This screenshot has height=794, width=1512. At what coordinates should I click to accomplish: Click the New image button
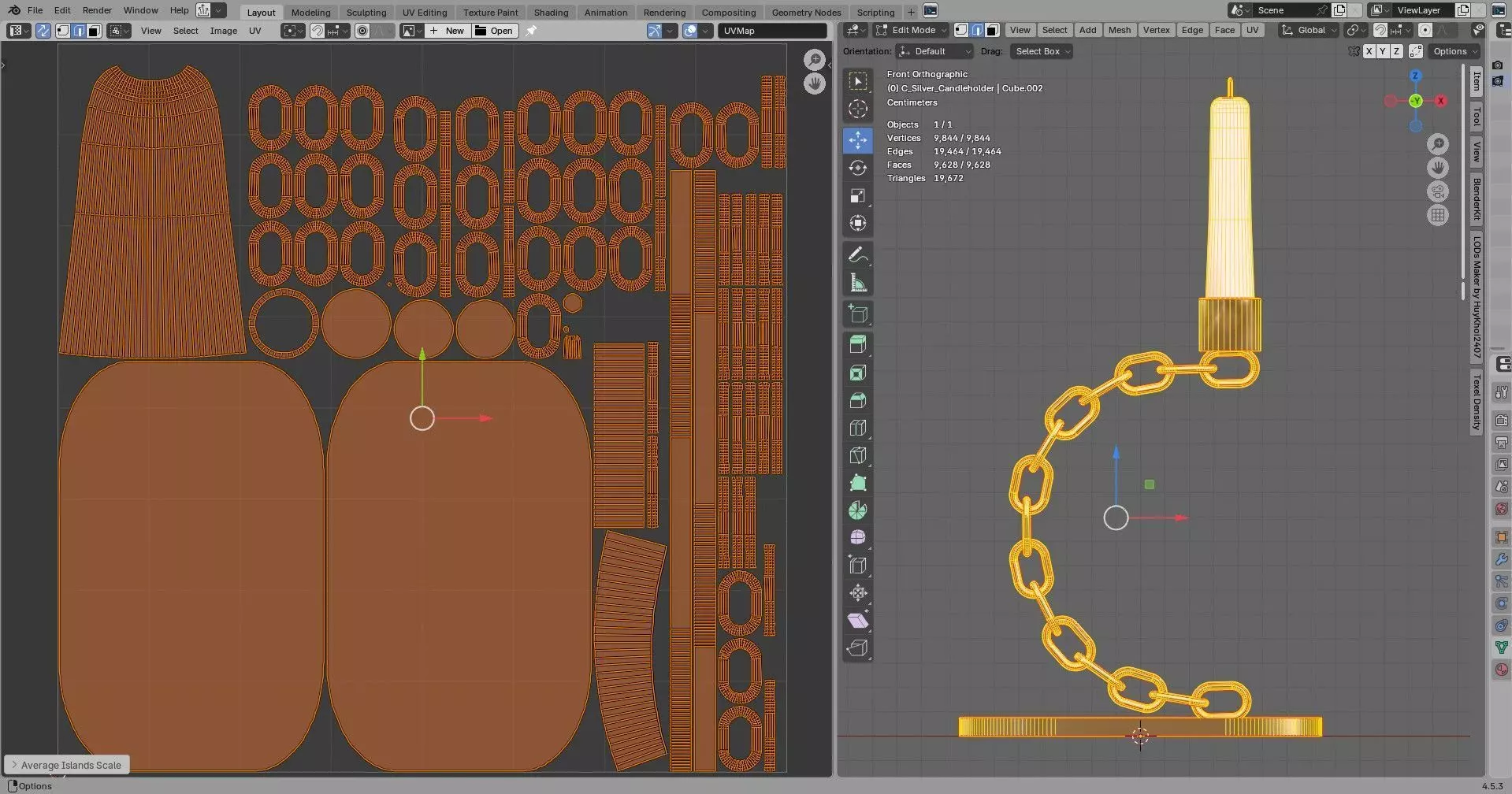[447, 31]
